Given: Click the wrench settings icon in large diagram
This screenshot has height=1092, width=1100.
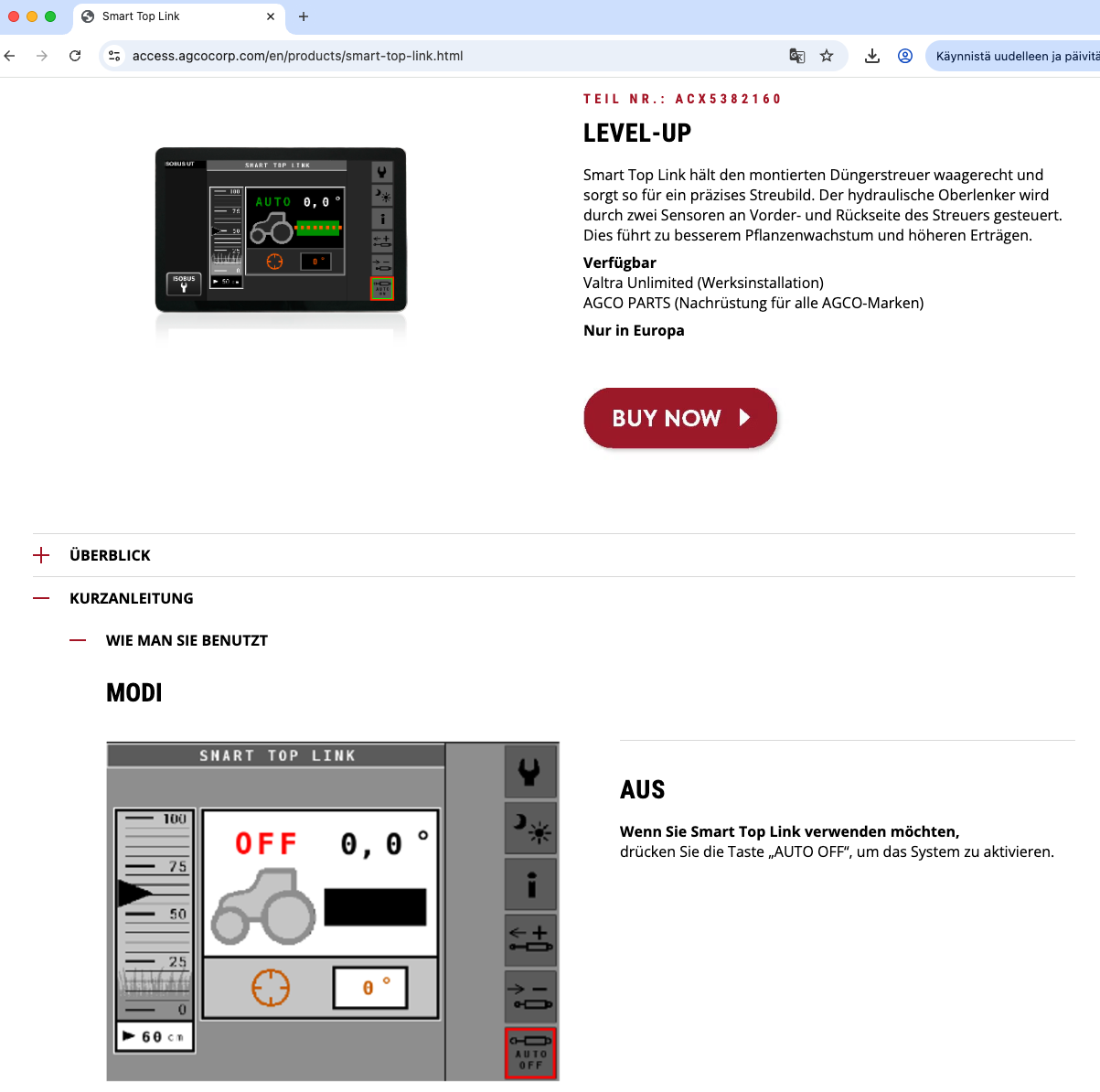Looking at the screenshot, I should click(530, 772).
